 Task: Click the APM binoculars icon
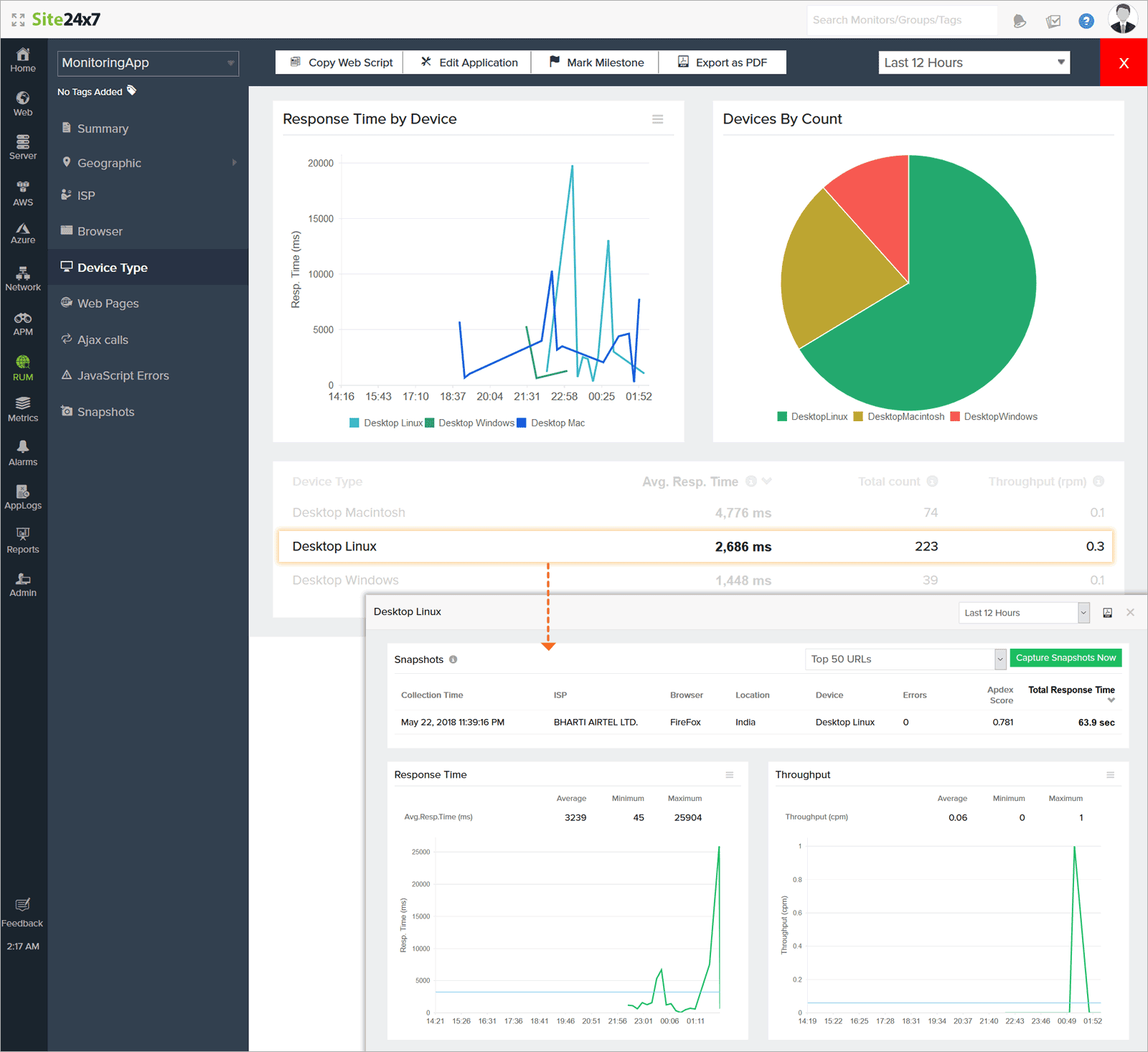tap(23, 318)
